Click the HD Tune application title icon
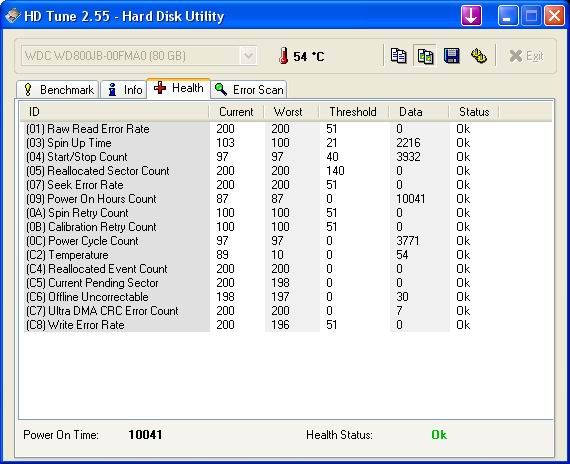Viewport: 570px width, 464px height. tap(12, 16)
